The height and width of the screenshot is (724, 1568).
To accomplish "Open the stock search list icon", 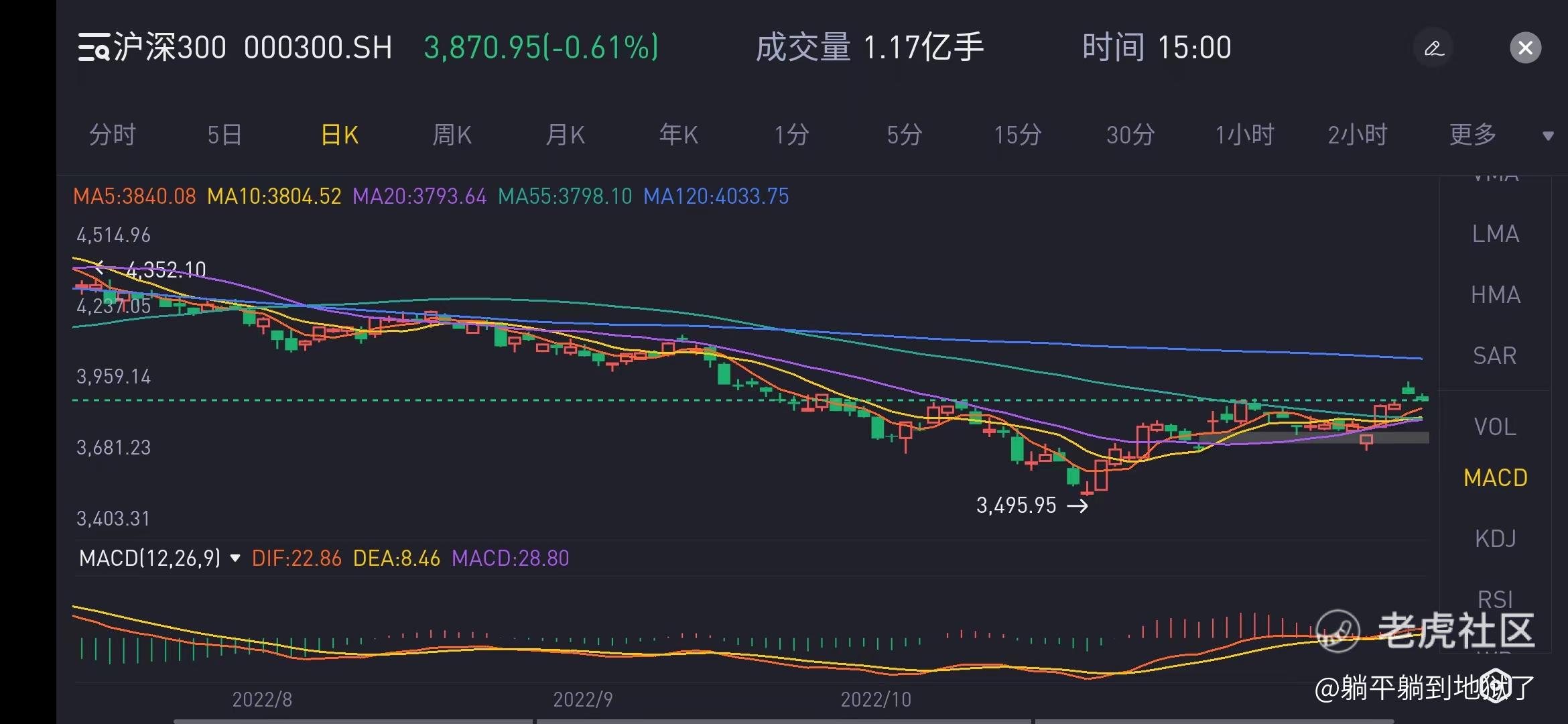I will [93, 48].
